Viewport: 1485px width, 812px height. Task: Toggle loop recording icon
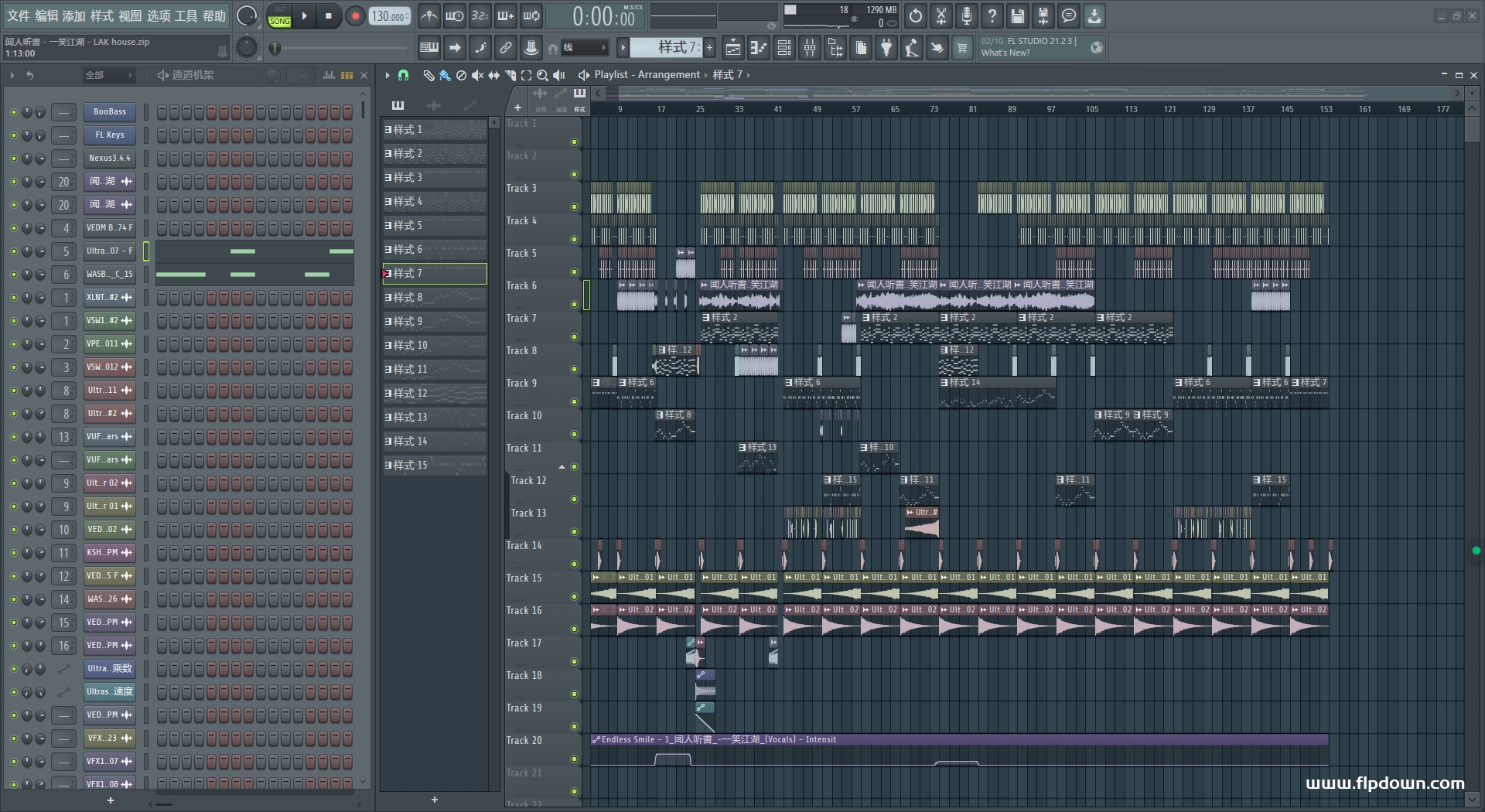point(531,15)
